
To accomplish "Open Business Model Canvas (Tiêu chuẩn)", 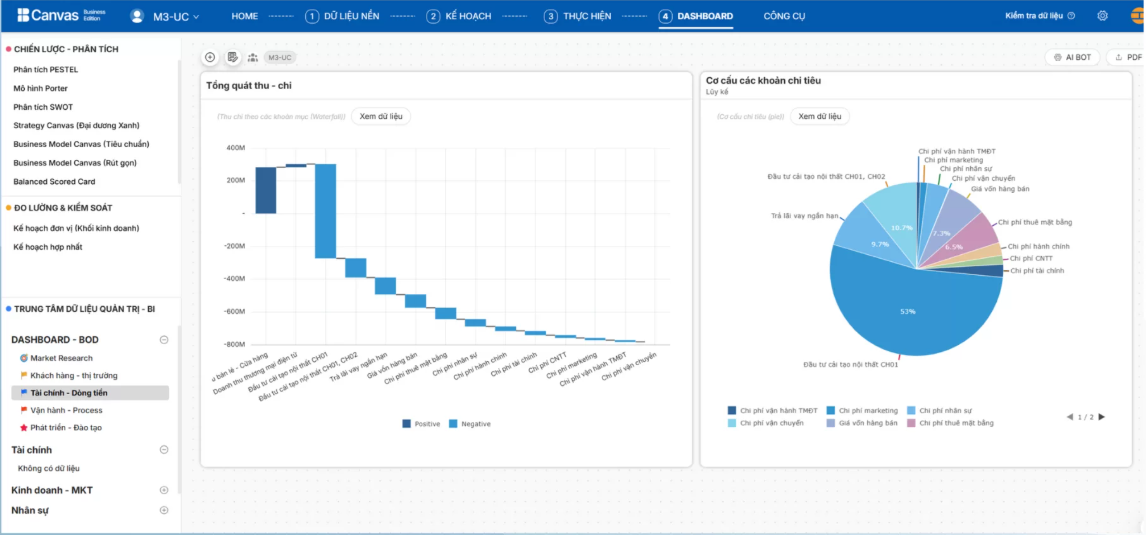I will 81,144.
